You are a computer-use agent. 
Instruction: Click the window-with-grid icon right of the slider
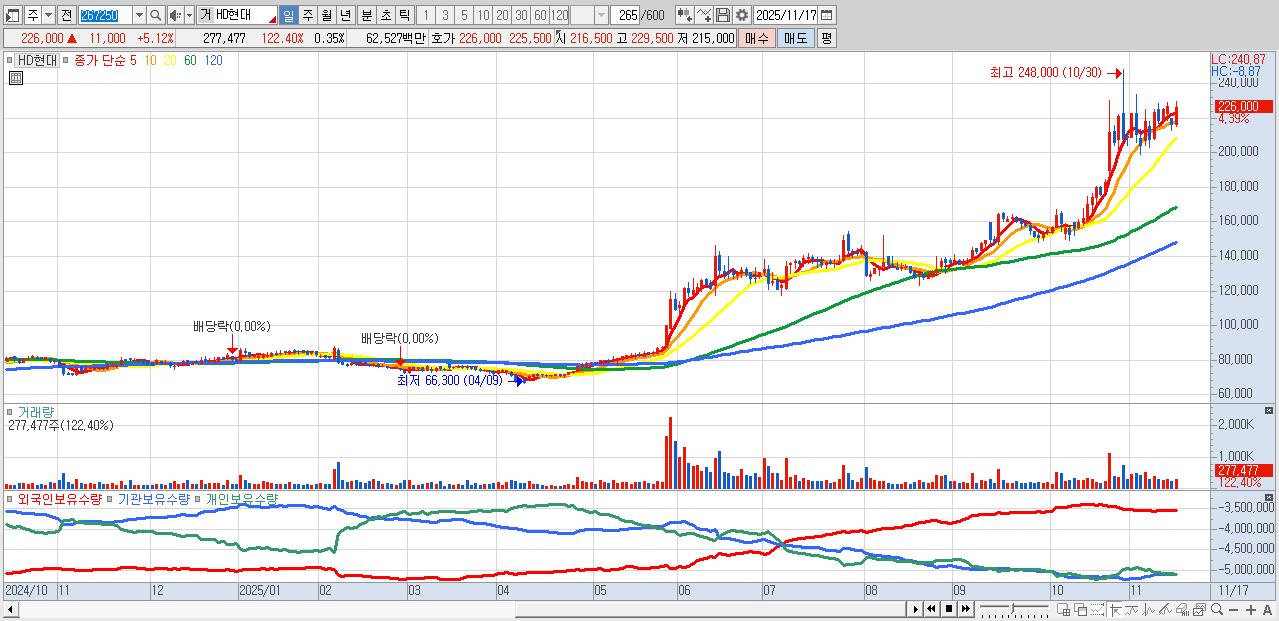tap(1063, 609)
